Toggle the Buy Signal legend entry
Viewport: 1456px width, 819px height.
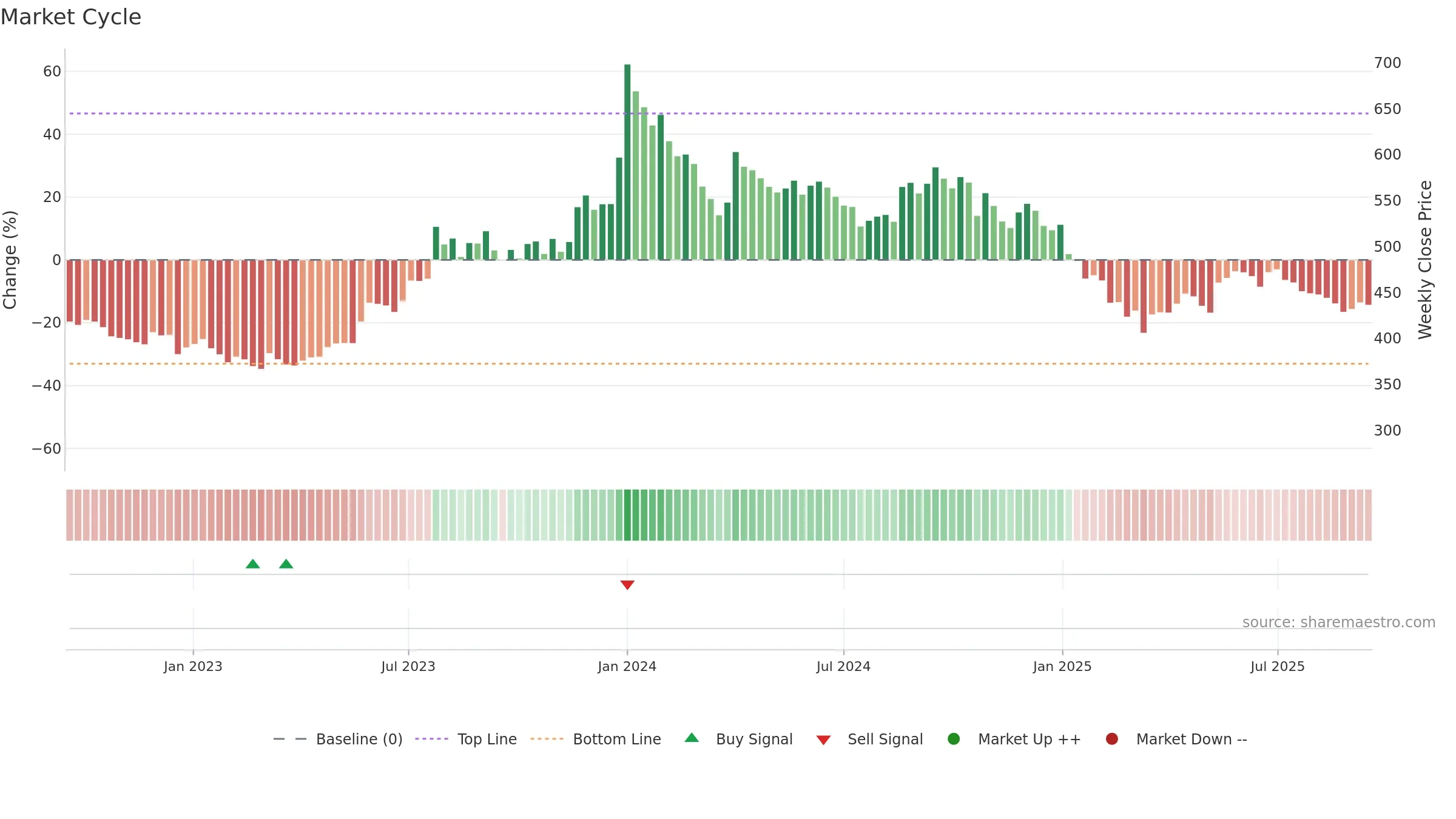tap(738, 739)
